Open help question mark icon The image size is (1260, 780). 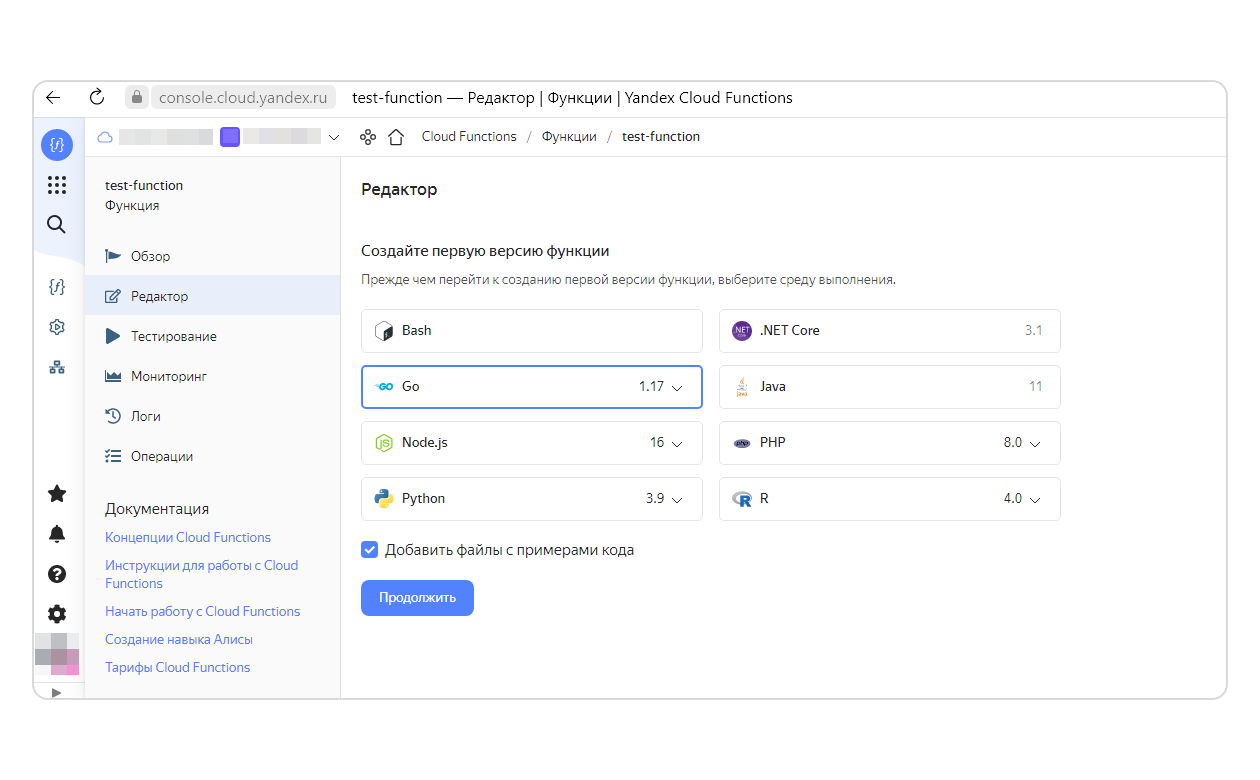point(57,574)
